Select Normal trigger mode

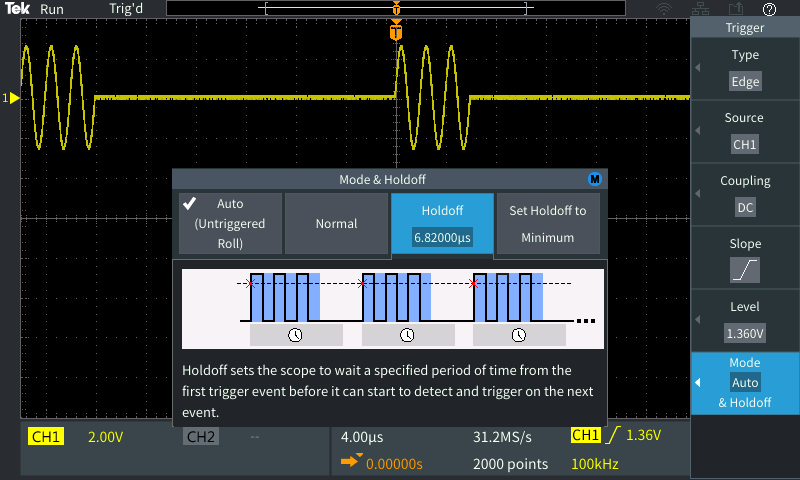336,223
